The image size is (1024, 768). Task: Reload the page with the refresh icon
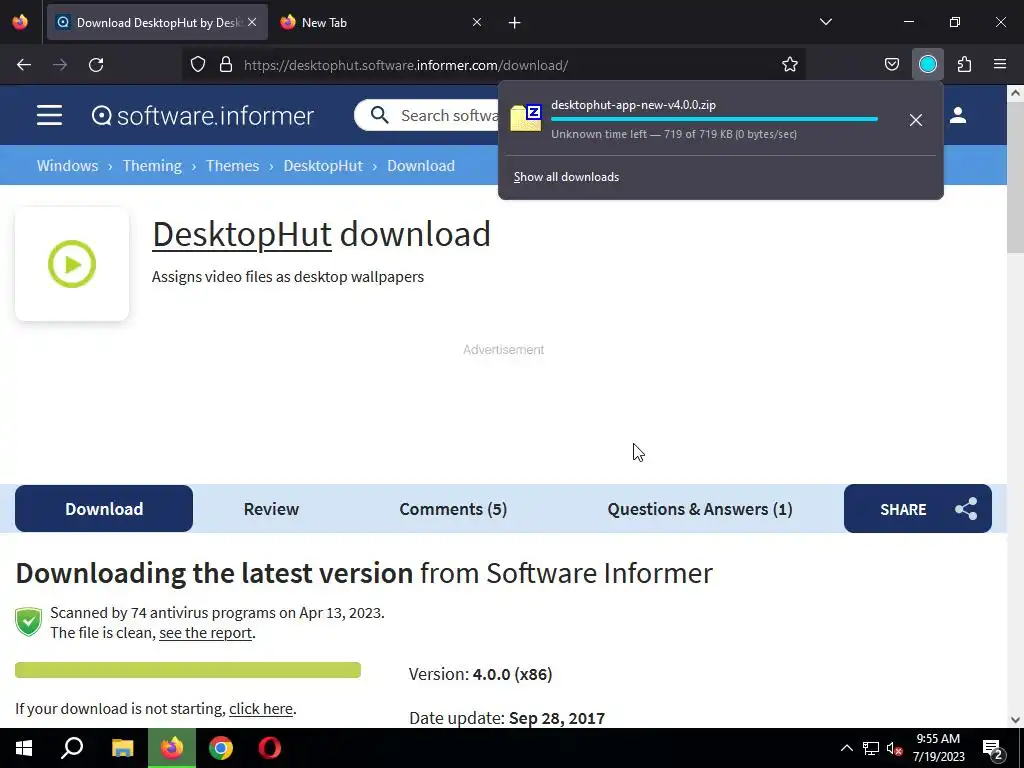96,65
